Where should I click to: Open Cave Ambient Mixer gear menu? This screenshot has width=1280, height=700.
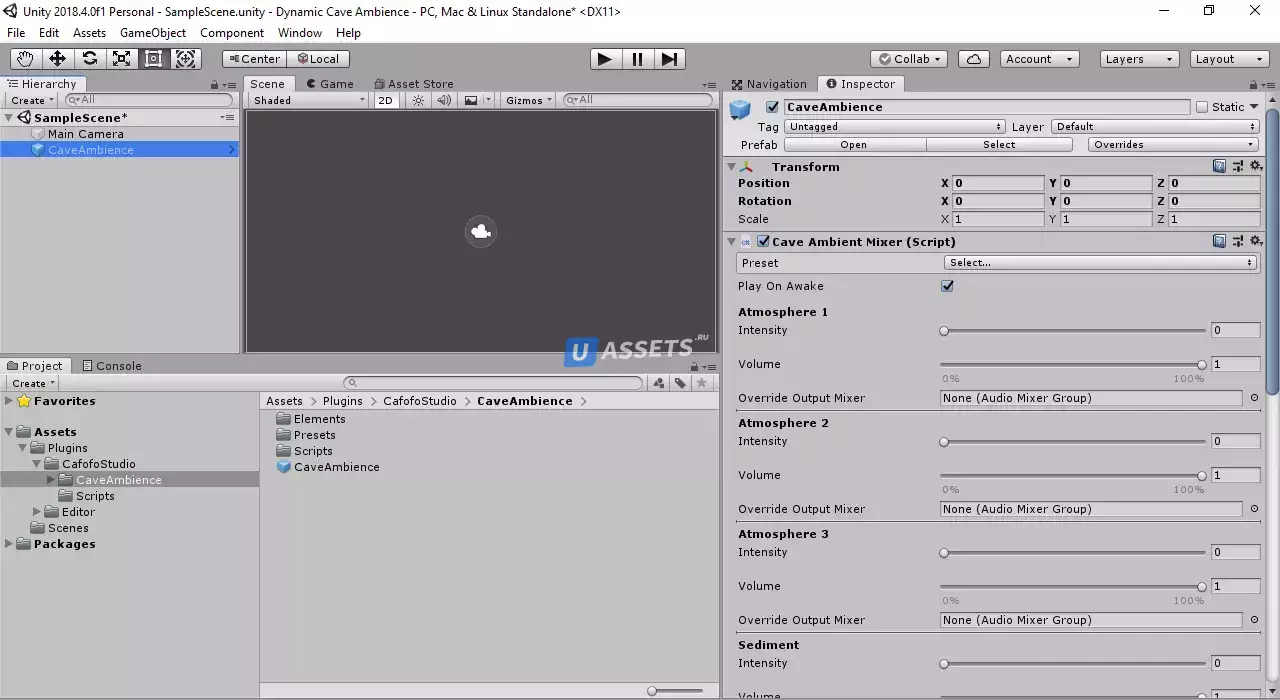tap(1256, 241)
